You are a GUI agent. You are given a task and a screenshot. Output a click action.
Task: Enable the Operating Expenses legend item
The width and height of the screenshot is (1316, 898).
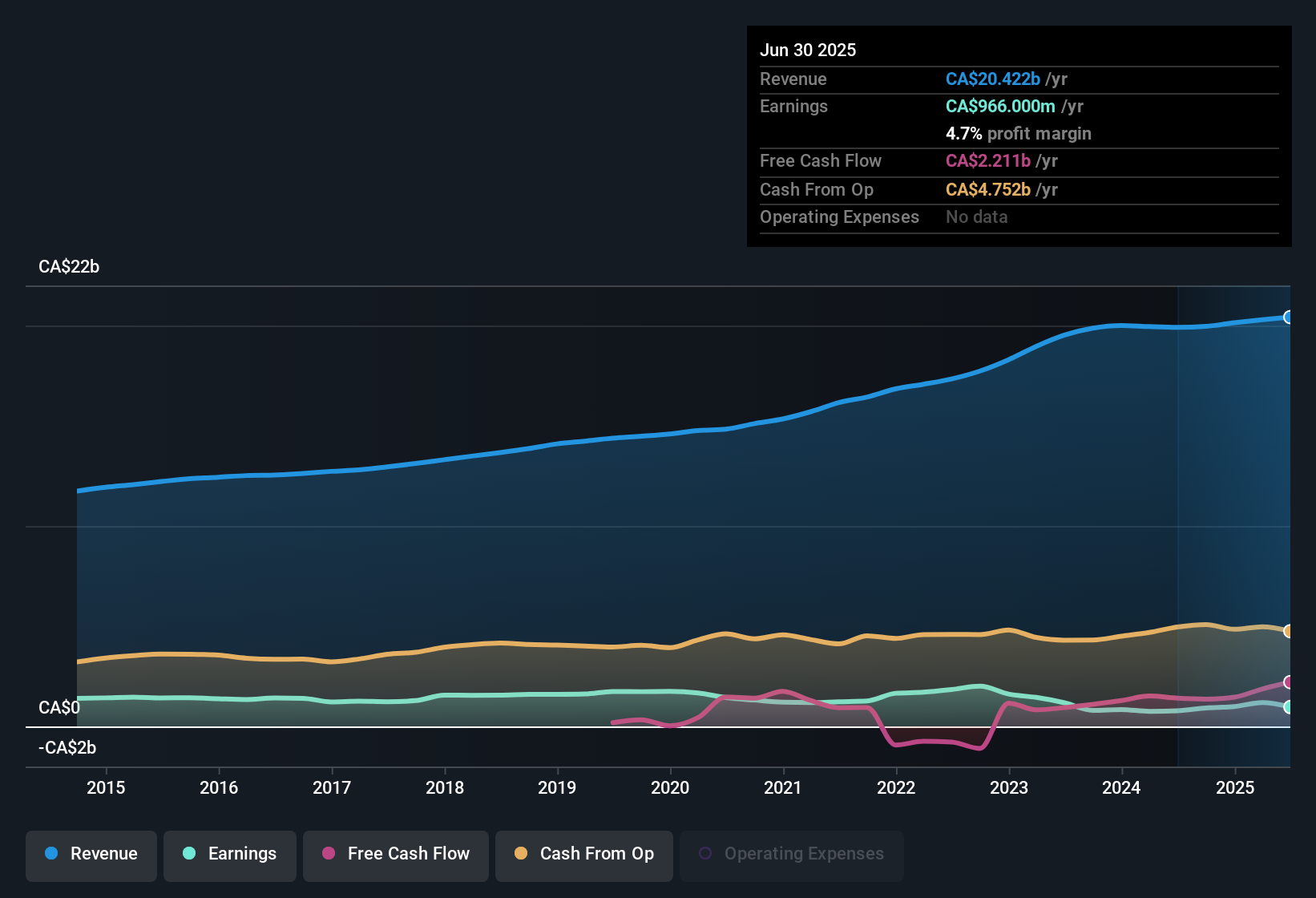pos(792,854)
